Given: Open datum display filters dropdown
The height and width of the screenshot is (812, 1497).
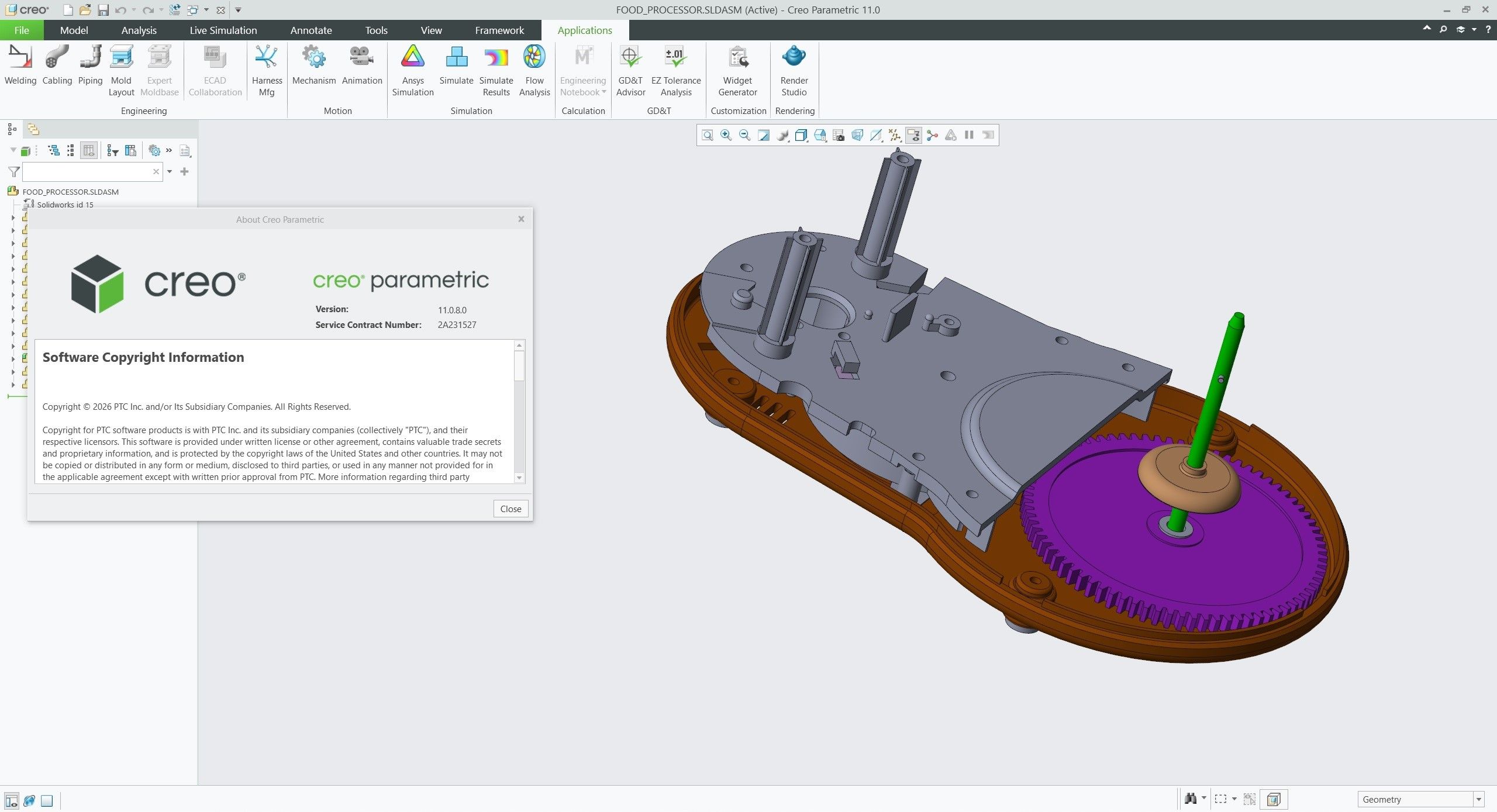Looking at the screenshot, I should (895, 136).
